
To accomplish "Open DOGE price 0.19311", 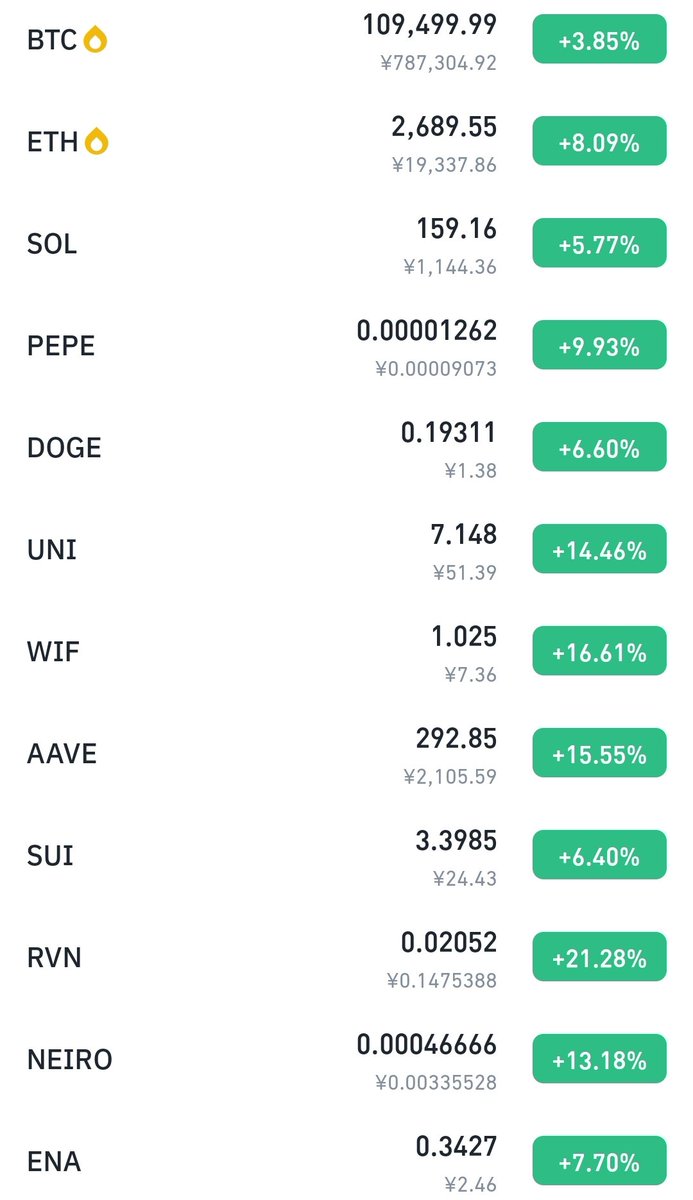I will tap(448, 432).
